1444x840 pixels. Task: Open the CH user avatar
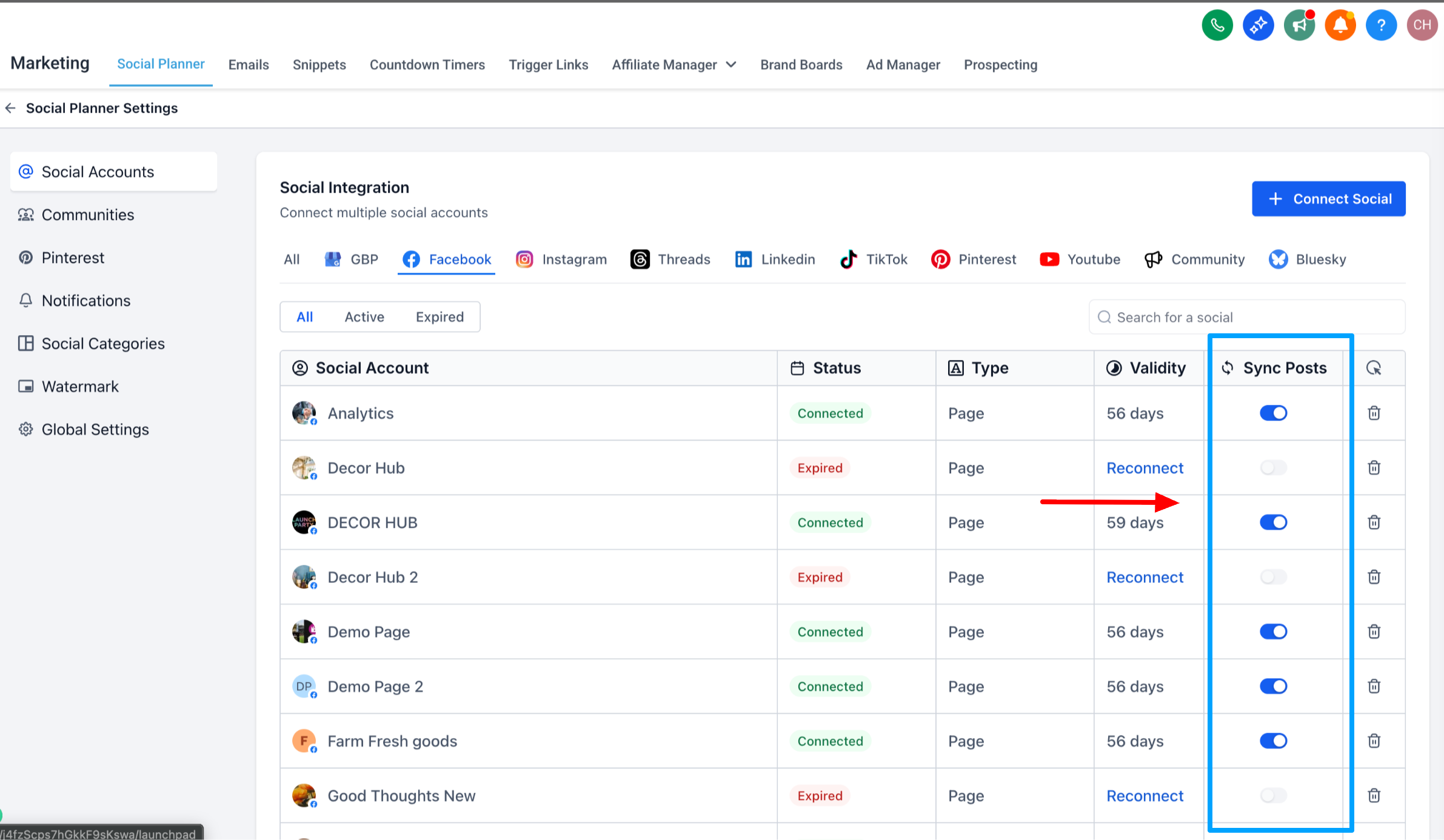click(x=1422, y=25)
